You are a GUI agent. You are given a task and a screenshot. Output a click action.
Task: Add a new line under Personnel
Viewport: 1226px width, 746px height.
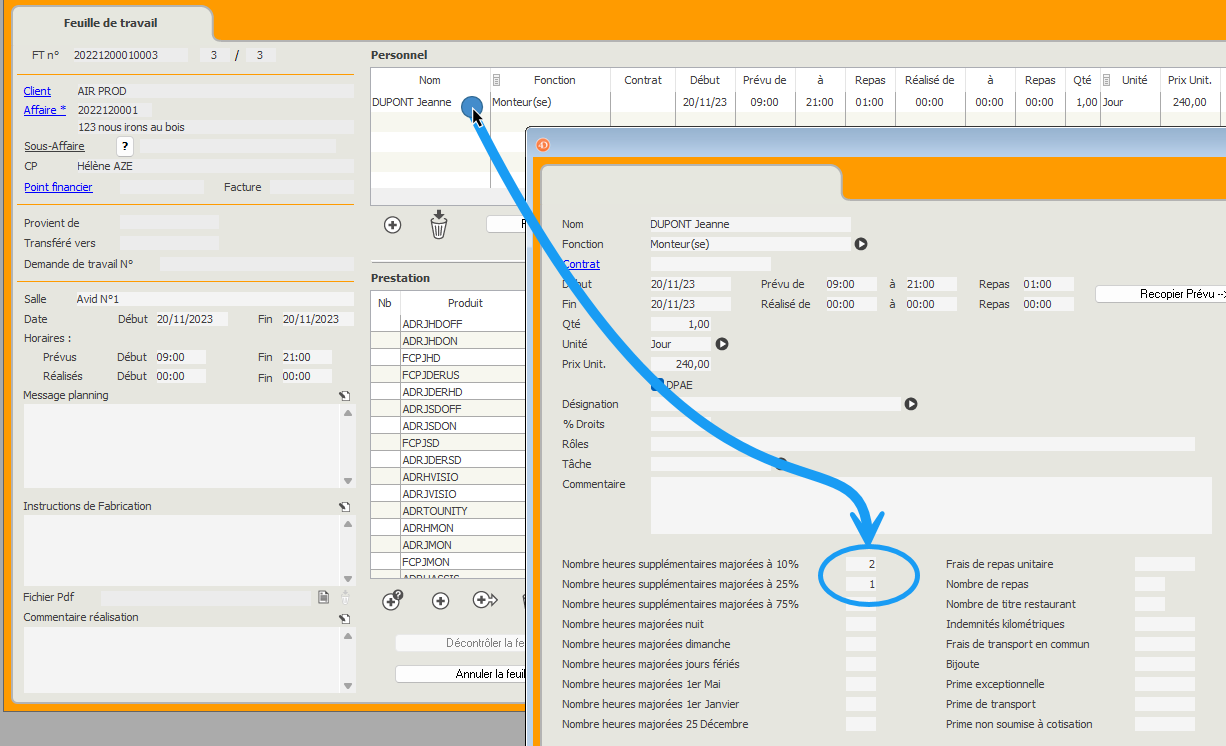pyautogui.click(x=393, y=225)
